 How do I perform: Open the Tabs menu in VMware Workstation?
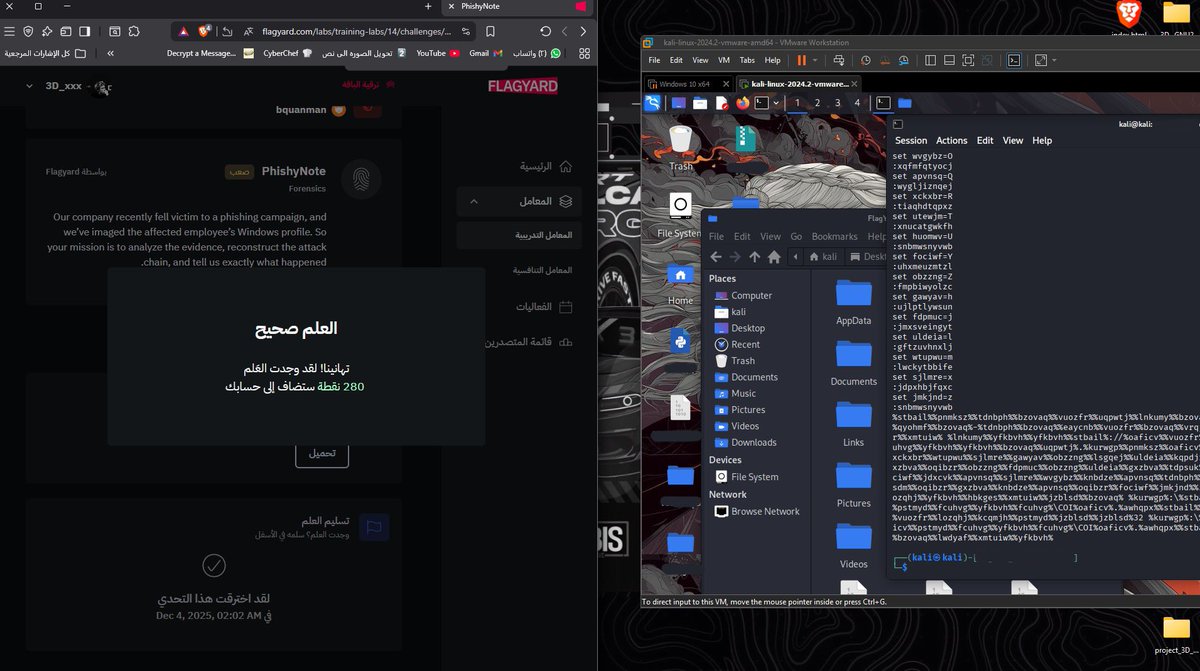[x=747, y=61]
